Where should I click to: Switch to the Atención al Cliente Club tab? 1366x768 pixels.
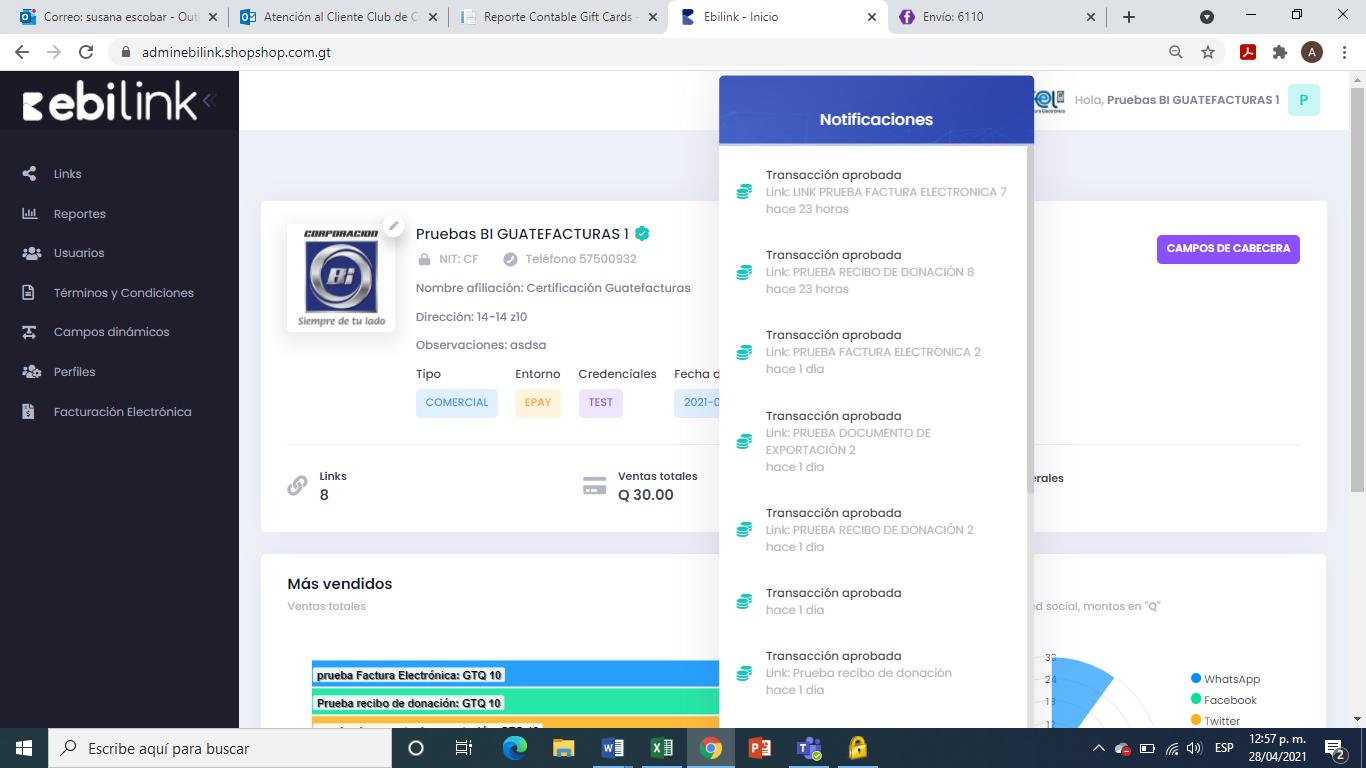click(338, 17)
